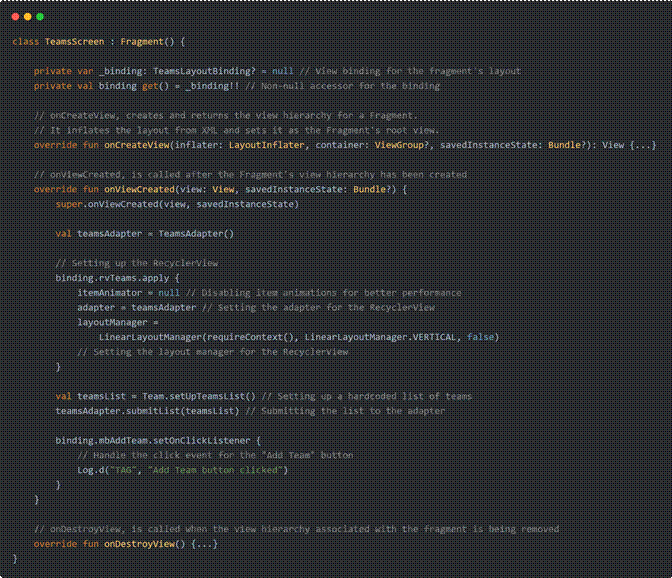672x578 pixels.
Task: Click the ViewGroup? parameter type
Action: pos(402,145)
